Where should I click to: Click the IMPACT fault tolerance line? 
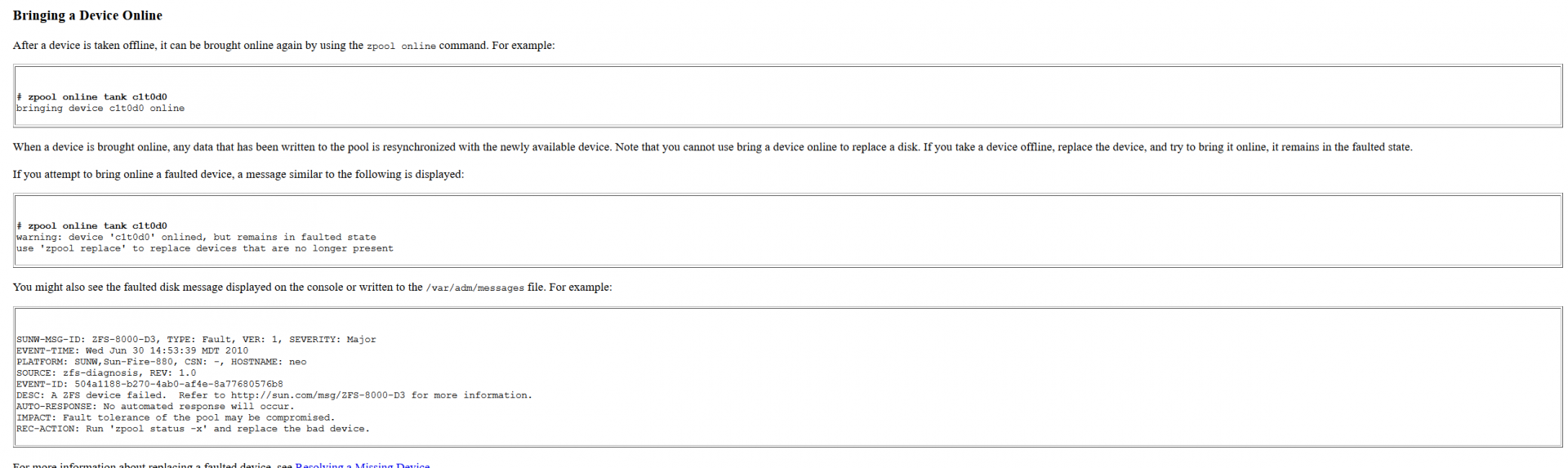(176, 418)
